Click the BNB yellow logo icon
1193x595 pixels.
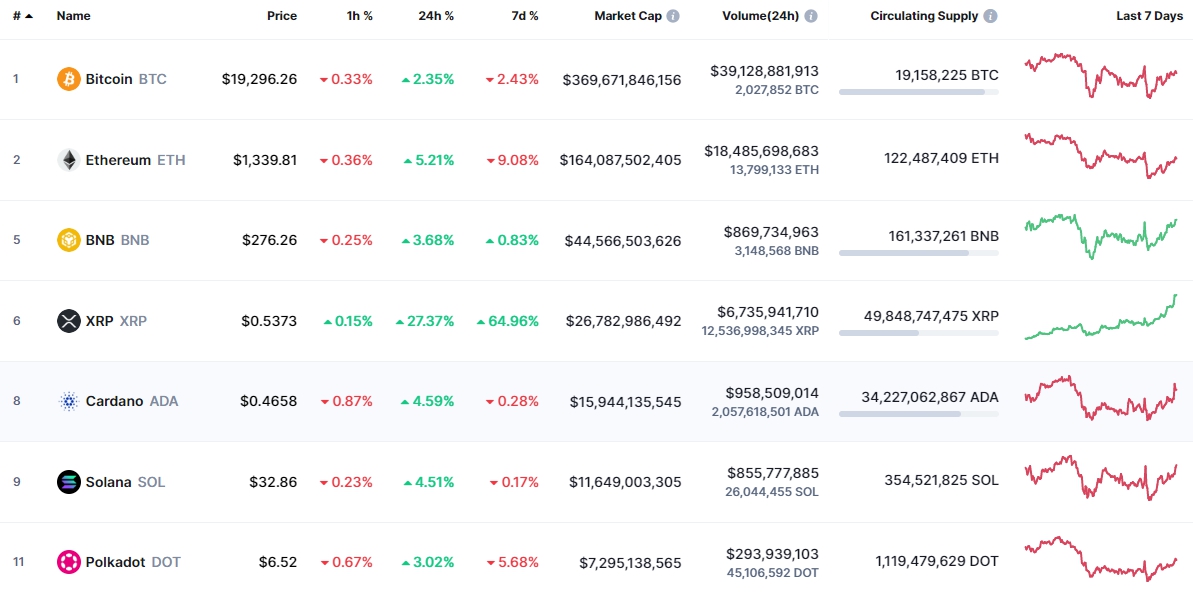[68, 240]
